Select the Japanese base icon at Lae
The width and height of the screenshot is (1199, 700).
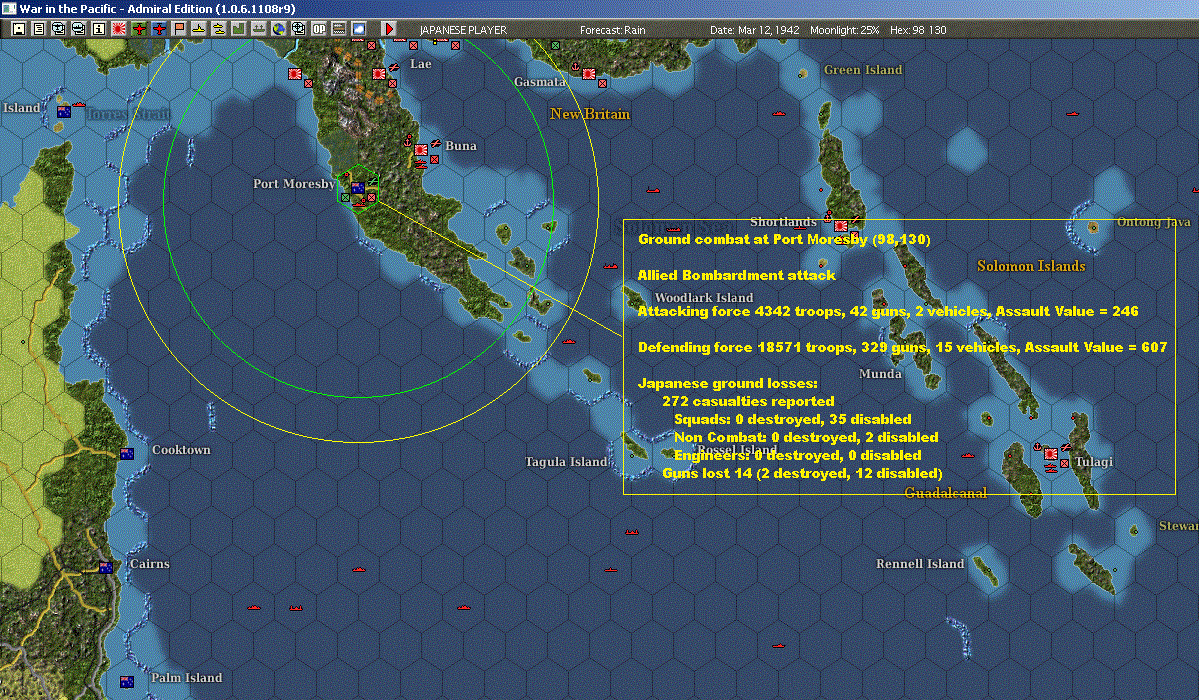click(x=379, y=74)
